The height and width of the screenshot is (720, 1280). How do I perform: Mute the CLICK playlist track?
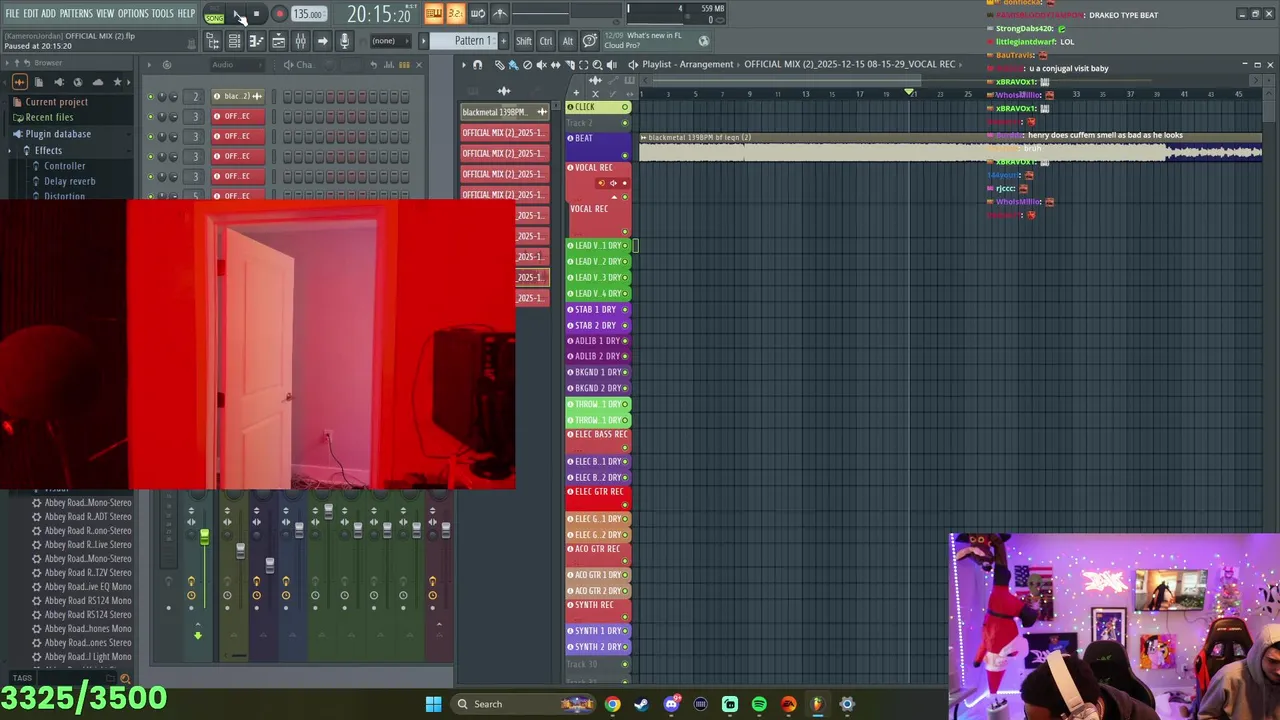point(625,107)
